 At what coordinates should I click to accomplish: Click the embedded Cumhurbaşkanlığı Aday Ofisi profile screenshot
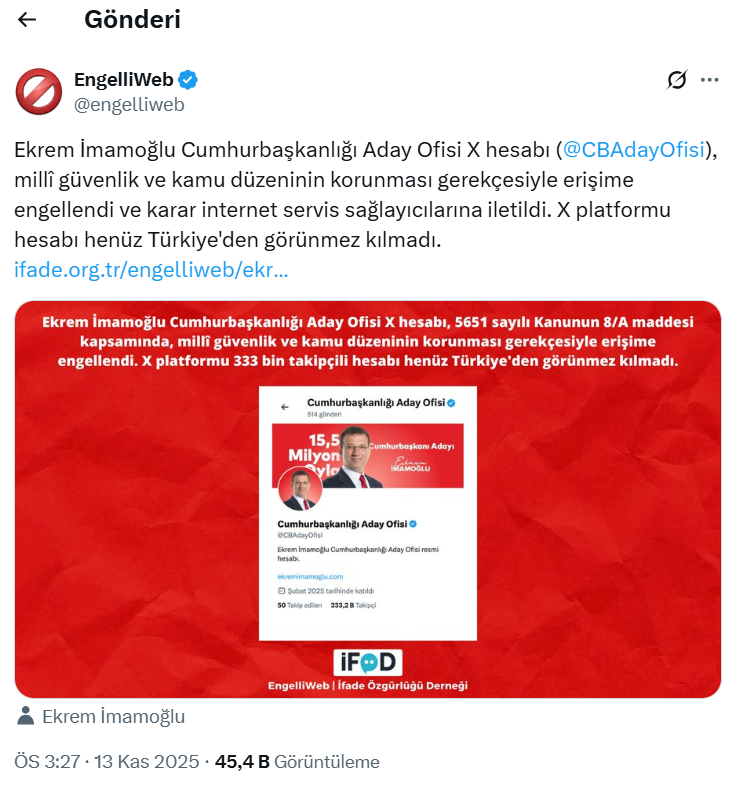368,513
